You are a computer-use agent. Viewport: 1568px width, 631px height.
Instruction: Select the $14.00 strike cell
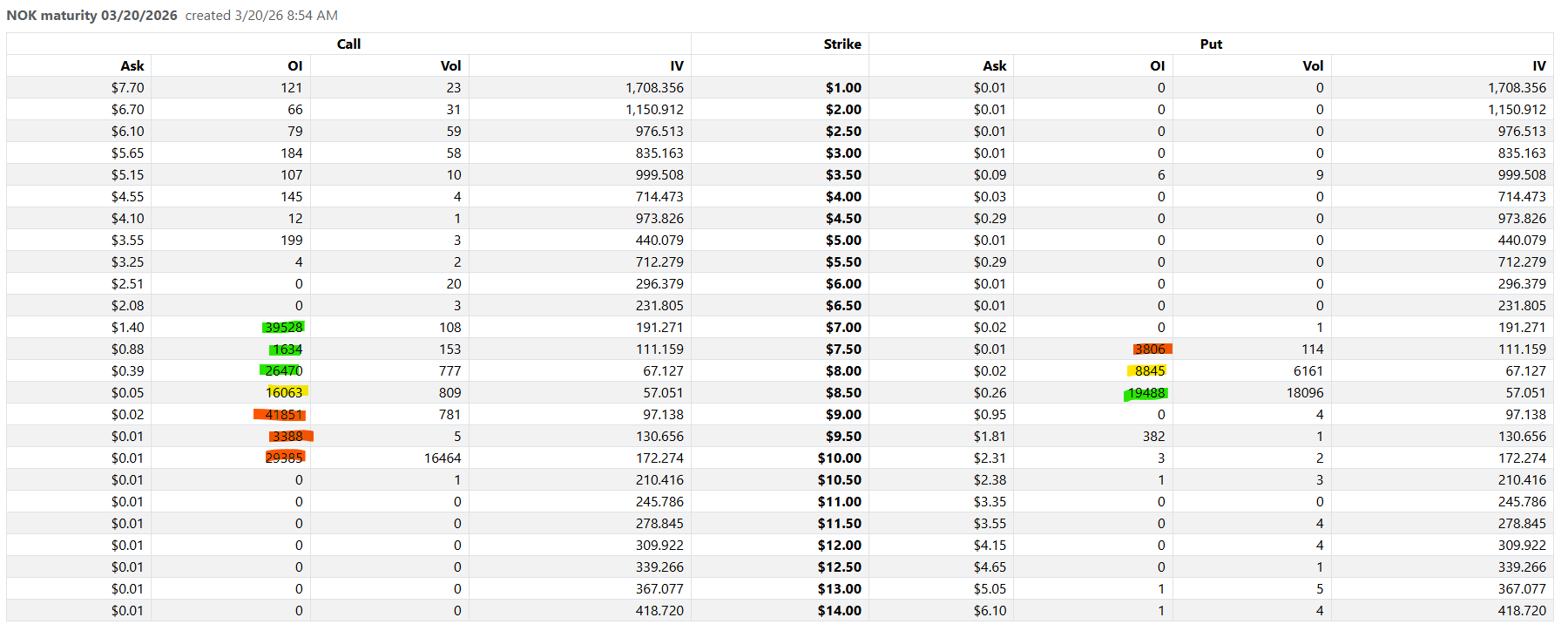point(840,611)
